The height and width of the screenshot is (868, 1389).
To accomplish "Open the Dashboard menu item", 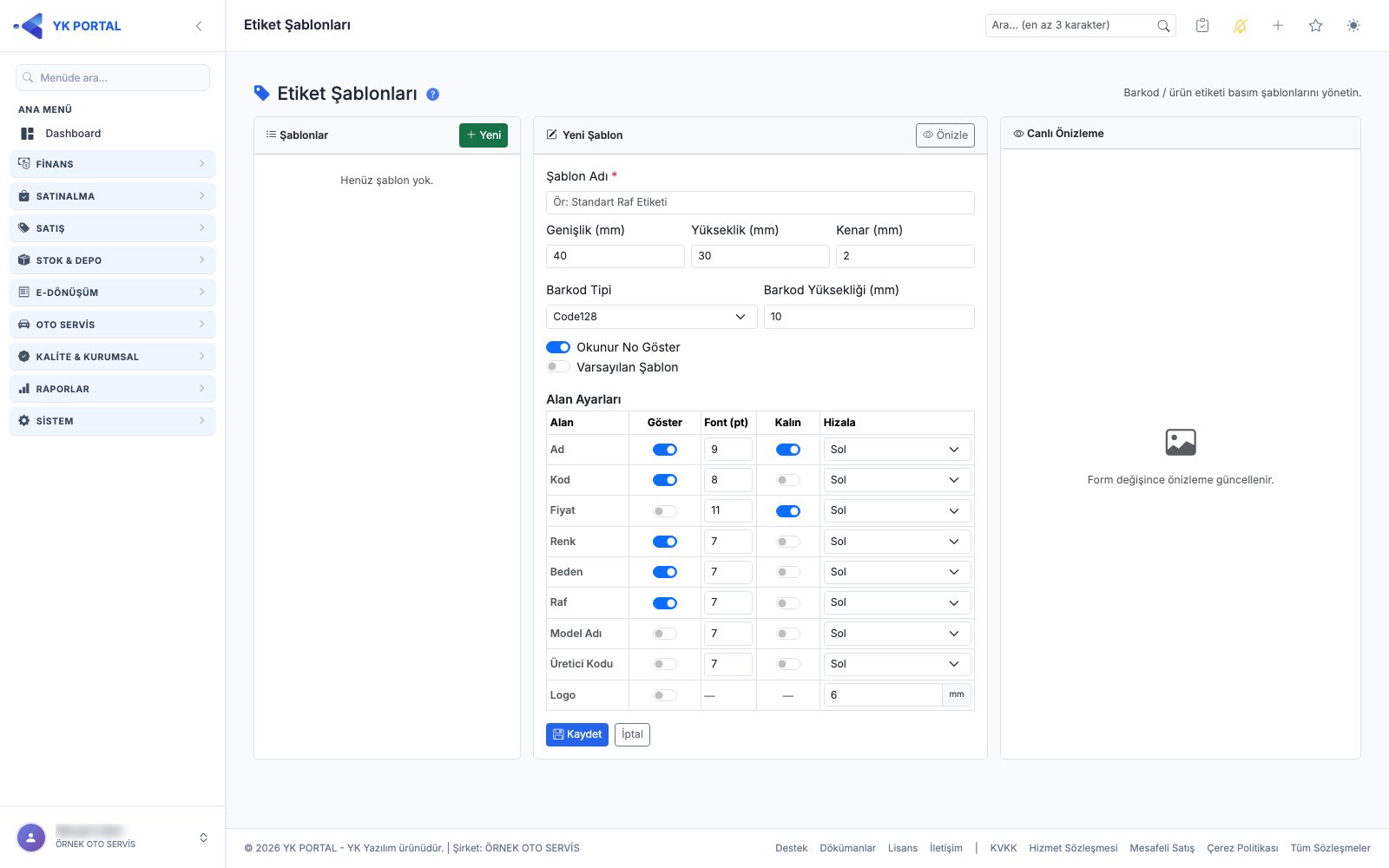I will (x=113, y=134).
